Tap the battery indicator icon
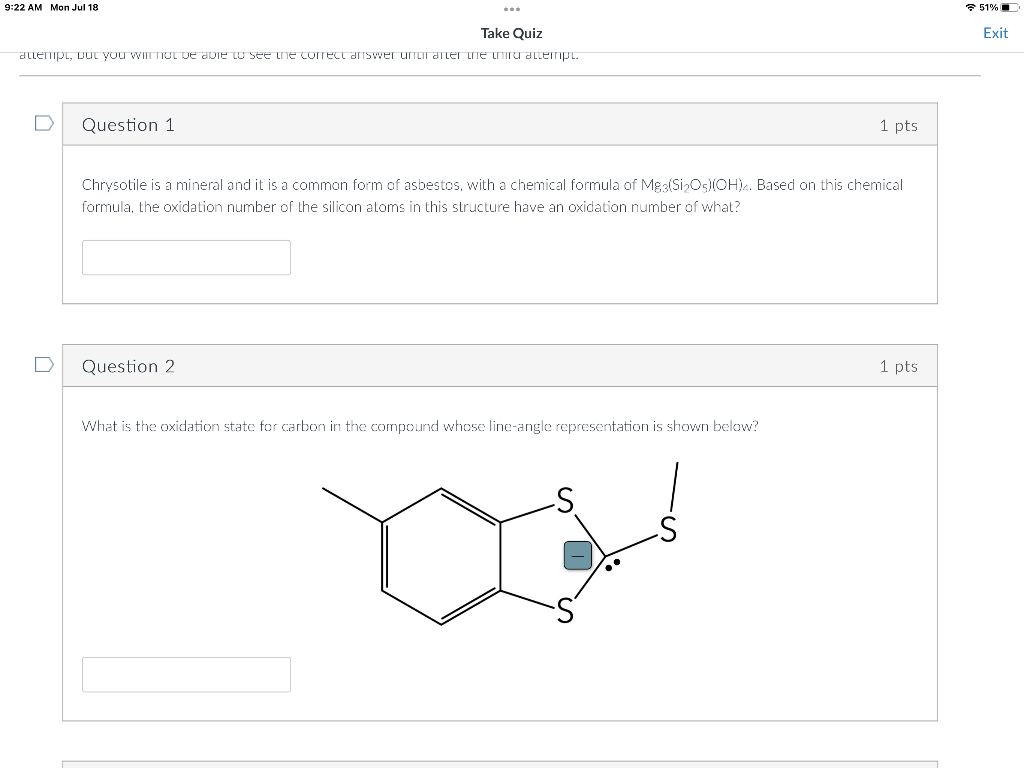This screenshot has height=768, width=1024. [1010, 7]
